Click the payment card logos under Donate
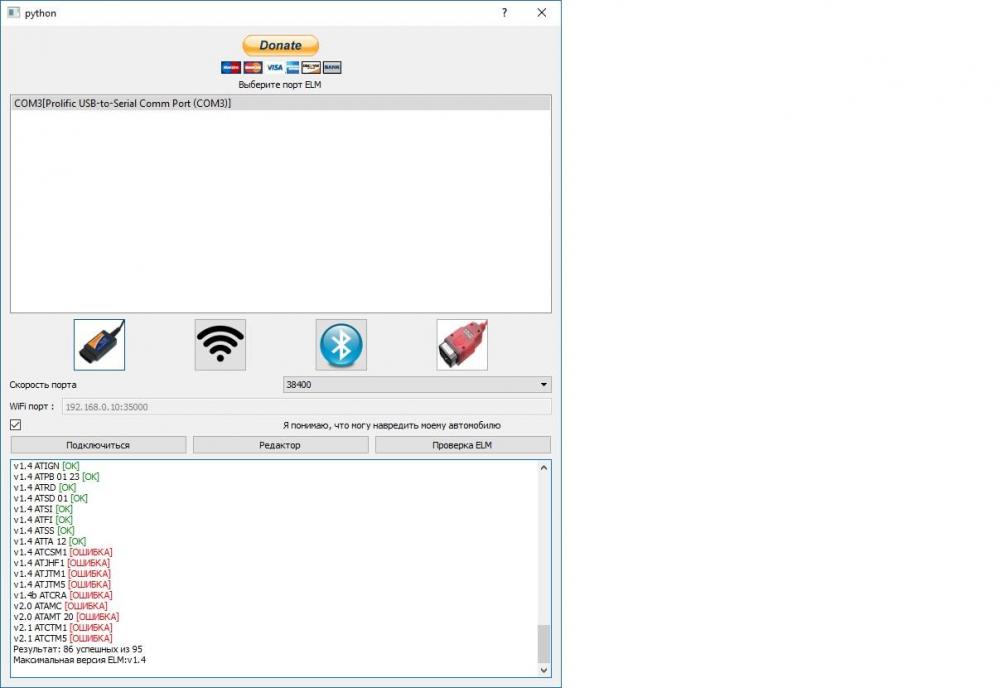 point(281,68)
